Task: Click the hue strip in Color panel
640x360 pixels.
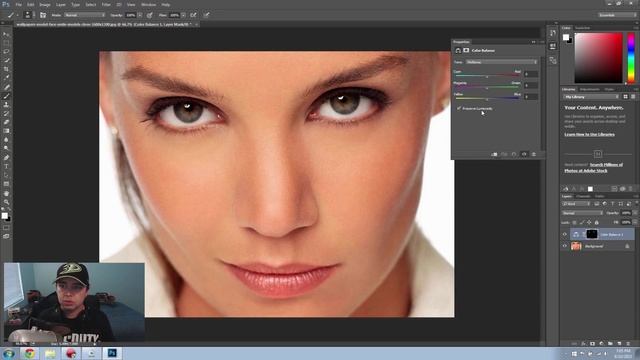Action: point(631,58)
